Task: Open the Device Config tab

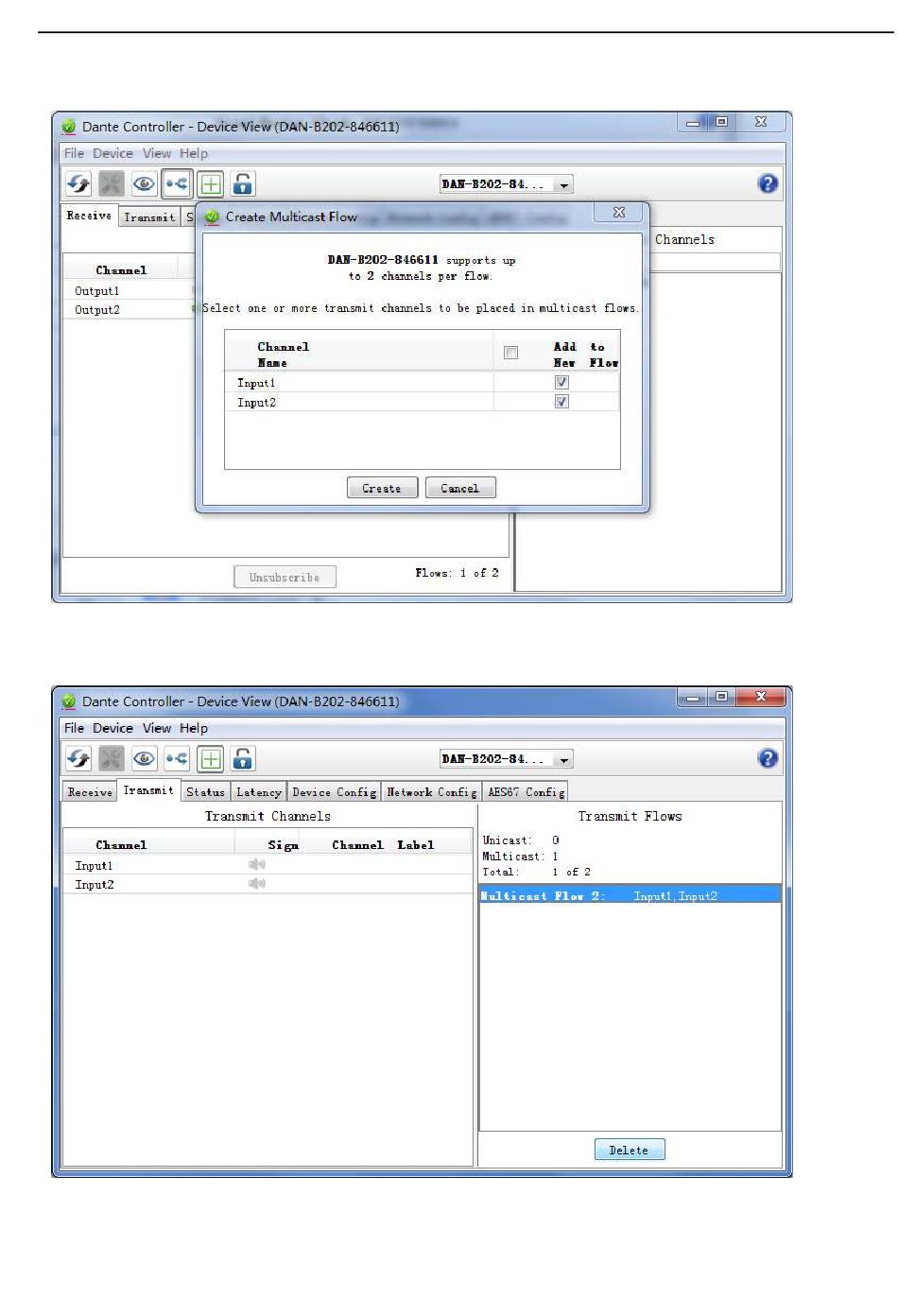Action: (x=335, y=792)
